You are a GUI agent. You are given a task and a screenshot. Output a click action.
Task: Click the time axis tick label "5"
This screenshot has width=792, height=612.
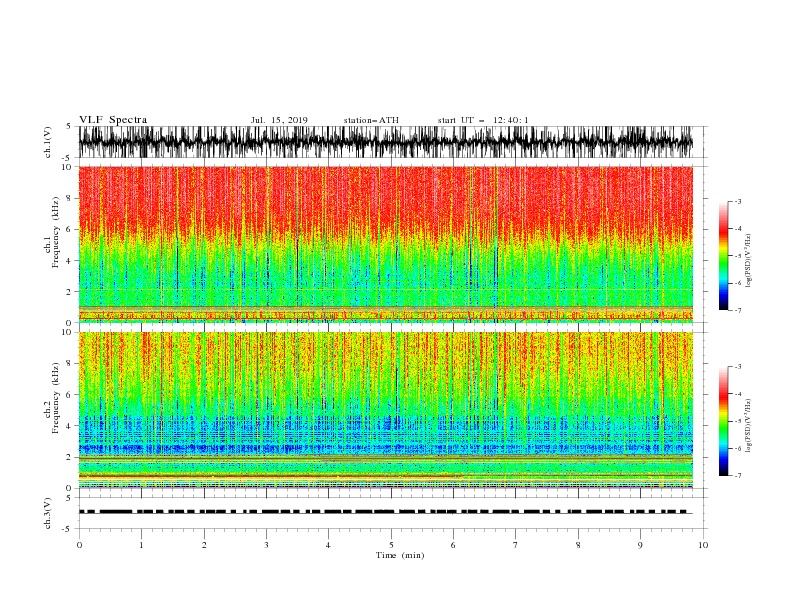(x=391, y=545)
